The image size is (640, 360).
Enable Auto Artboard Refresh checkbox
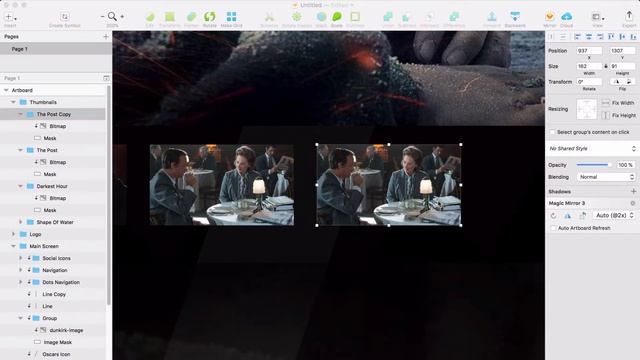coord(553,228)
